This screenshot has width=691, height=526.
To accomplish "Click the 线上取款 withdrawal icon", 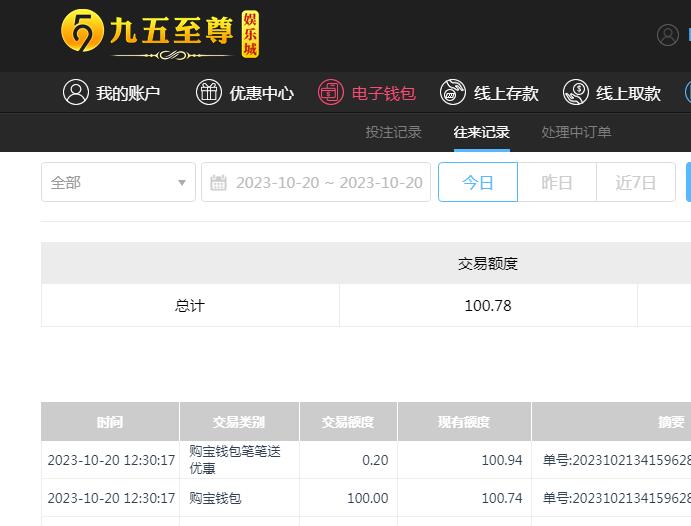I will [x=576, y=92].
